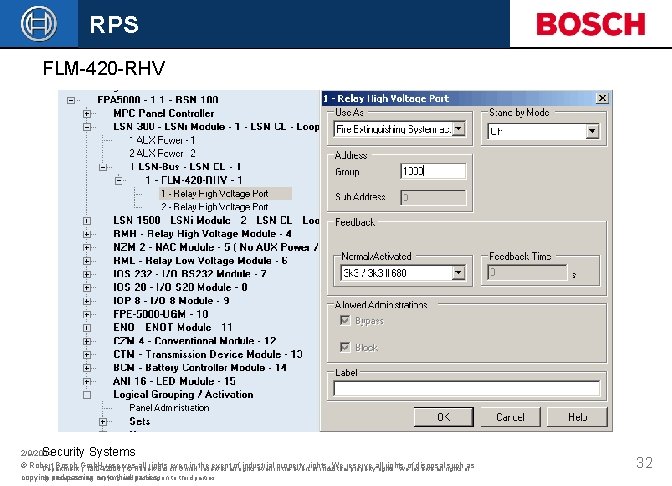Viewport: 672px width, 486px height.
Task: Expand the RMH Relay High Voltage Module node
Action: [87, 234]
